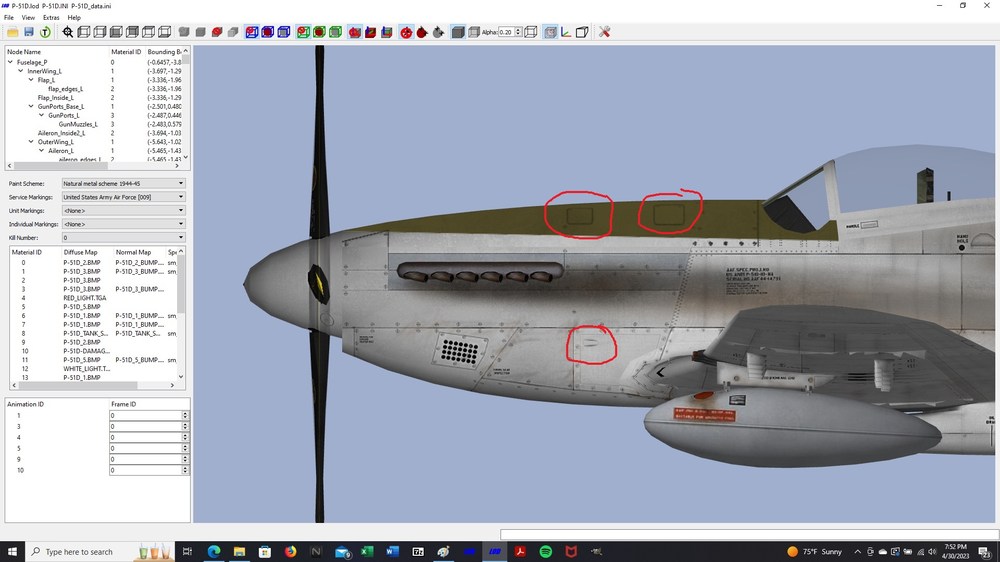Open the Paint Scheme dropdown
This screenshot has height=562, width=1000.
tap(123, 183)
